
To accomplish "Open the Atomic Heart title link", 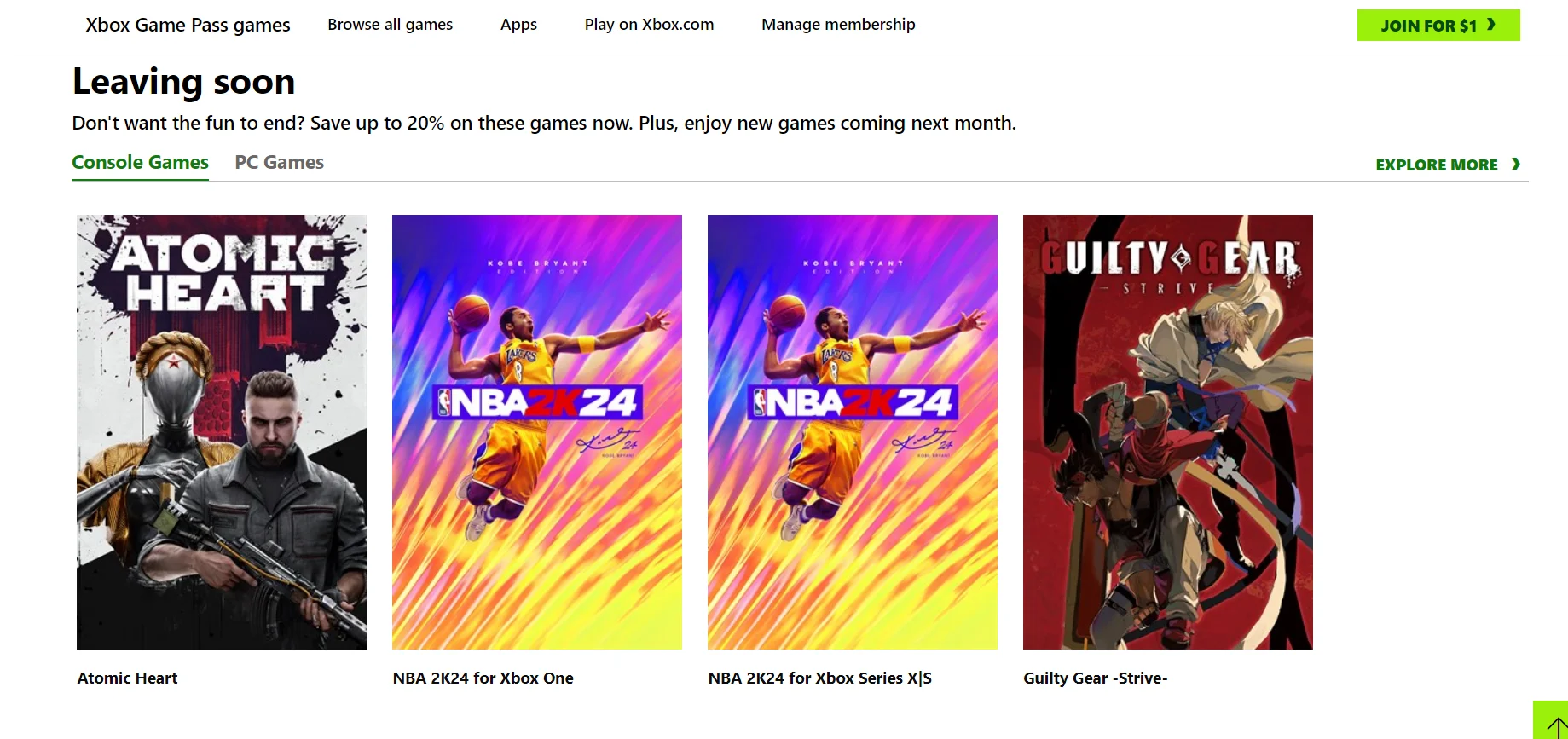I will tap(127, 678).
